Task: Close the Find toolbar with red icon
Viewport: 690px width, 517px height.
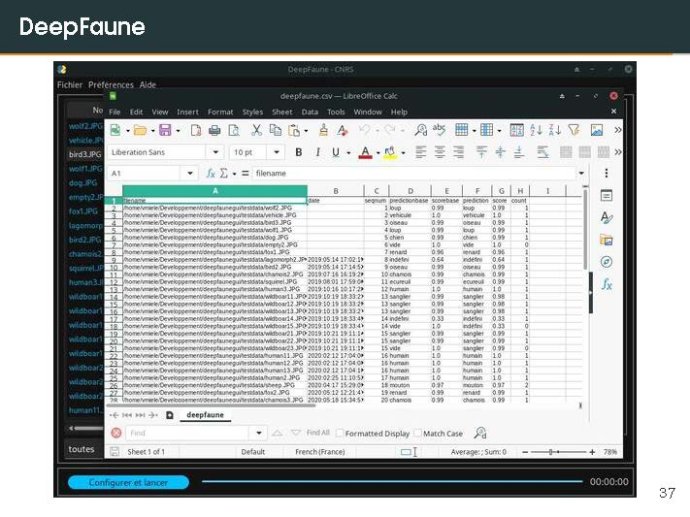Action: [116, 433]
